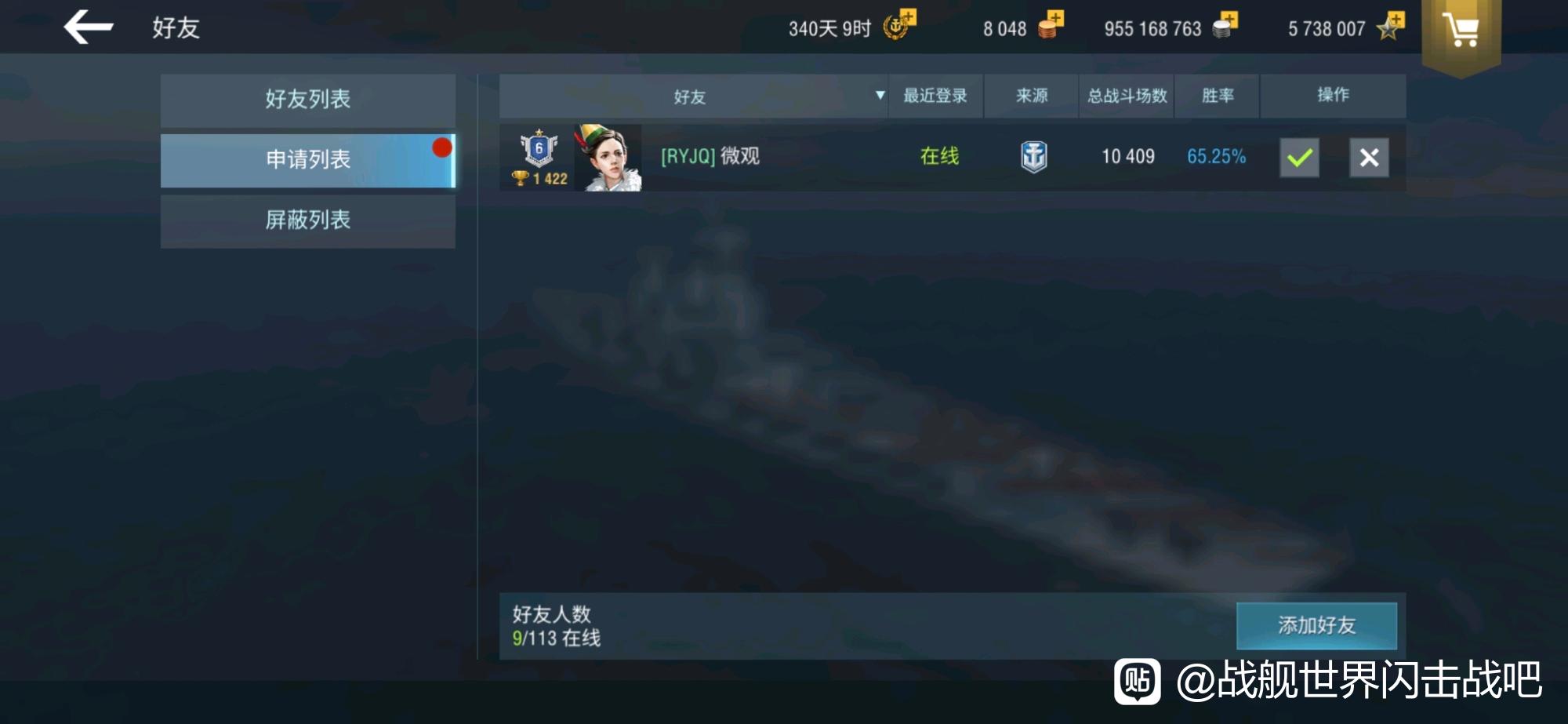View the level 6 rank badge
The image size is (1568, 724).
539,147
